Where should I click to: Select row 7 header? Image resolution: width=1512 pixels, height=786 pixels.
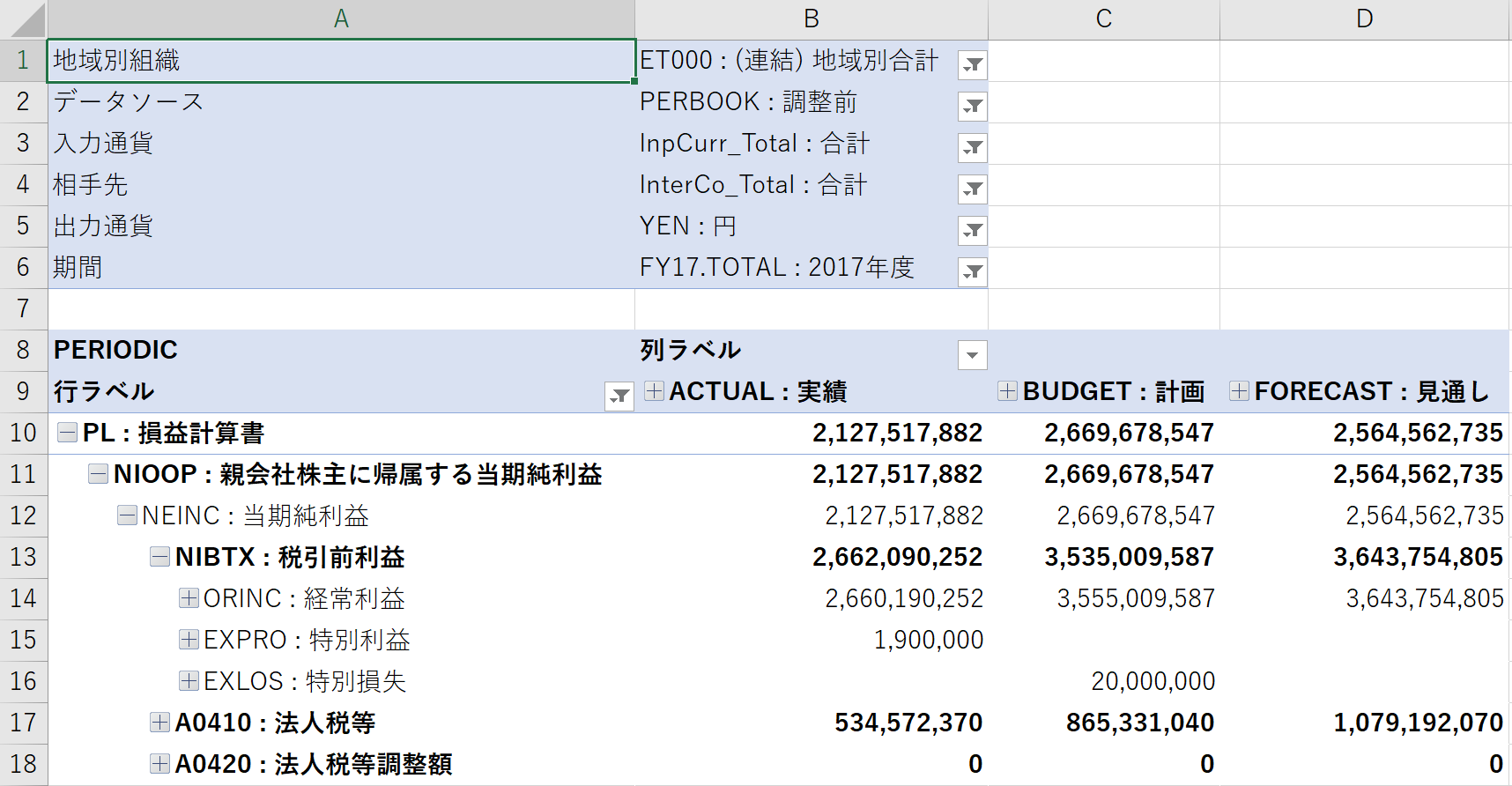tap(24, 309)
